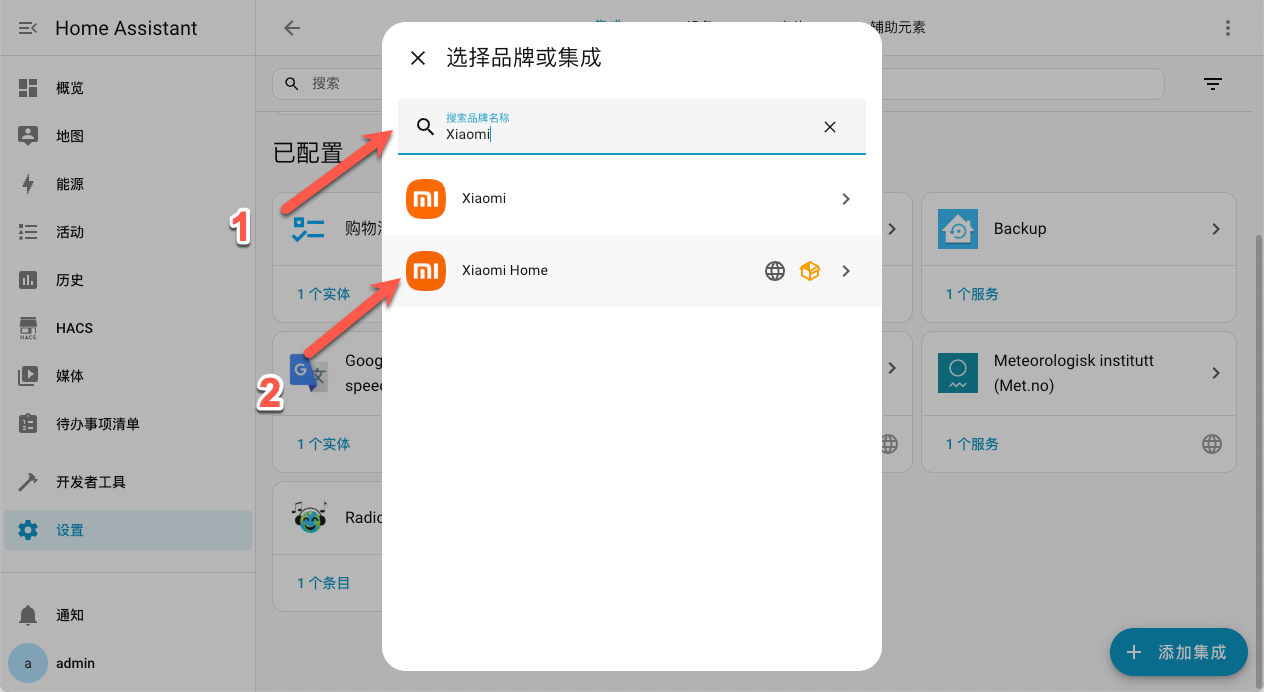Open the filter icon above the integration list
Screen dimensions: 1264x692
1212,84
